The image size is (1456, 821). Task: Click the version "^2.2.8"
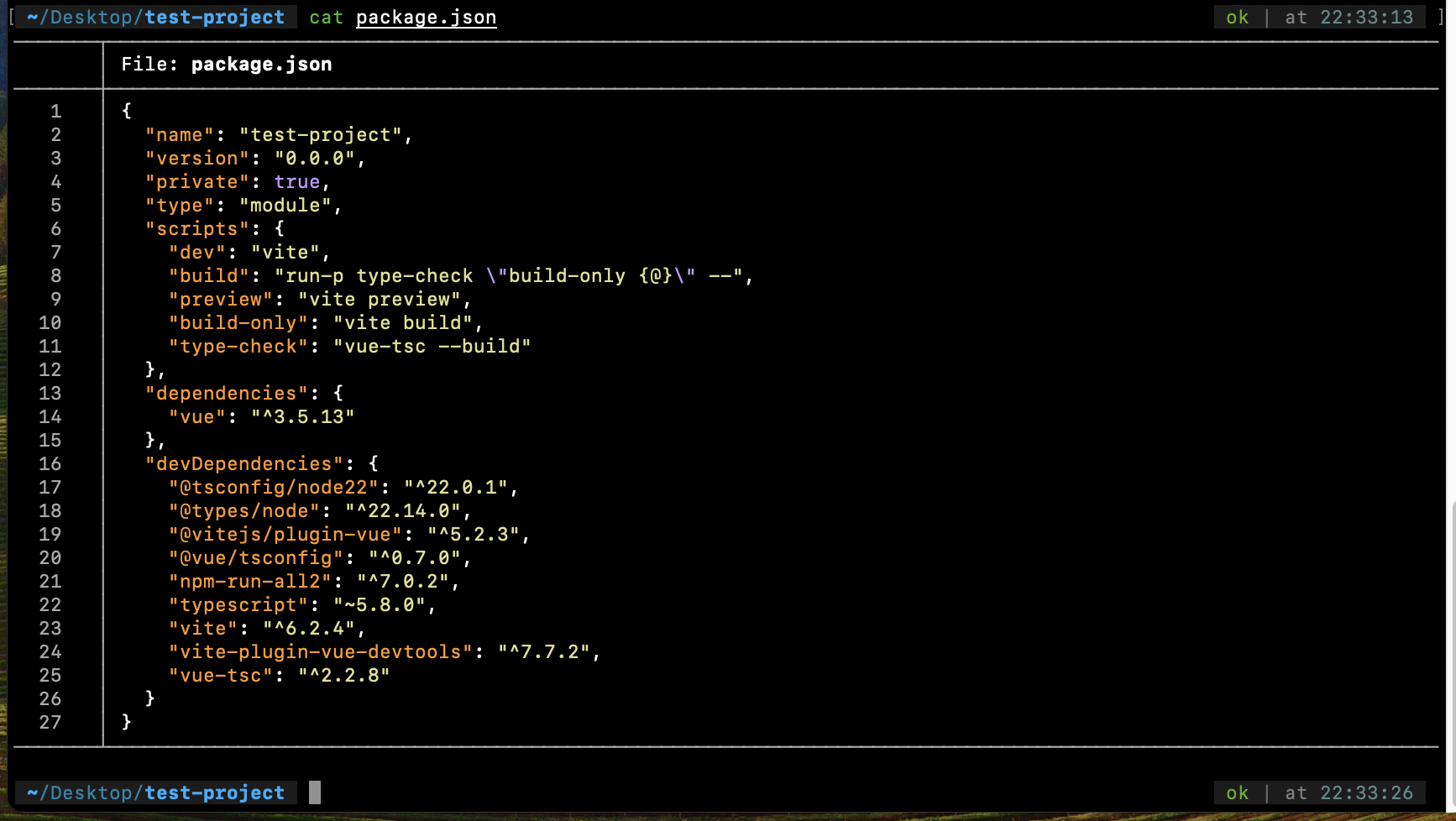tap(344, 676)
